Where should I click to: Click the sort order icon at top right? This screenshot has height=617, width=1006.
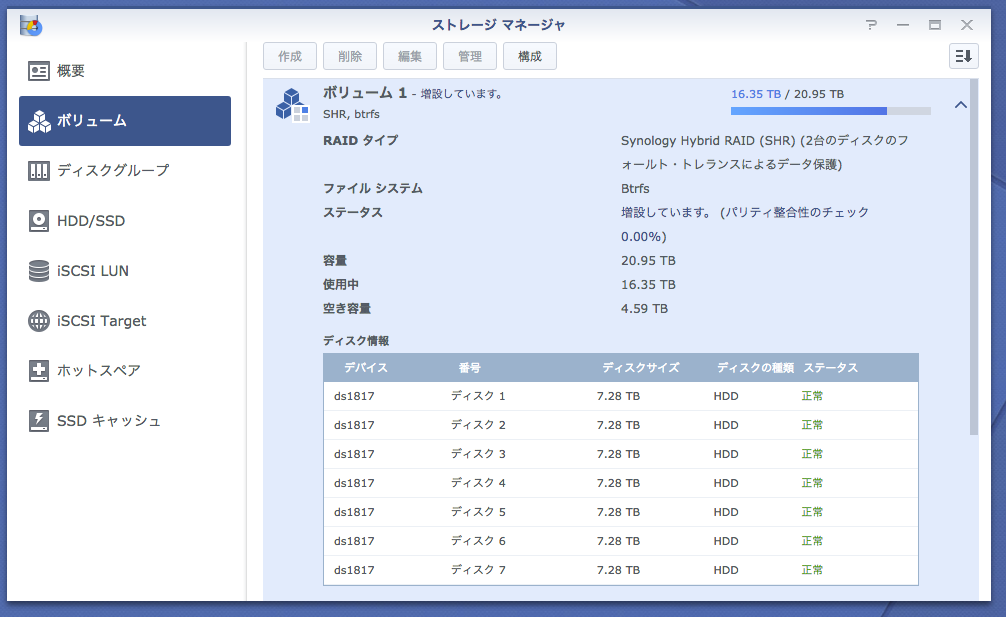pyautogui.click(x=963, y=56)
